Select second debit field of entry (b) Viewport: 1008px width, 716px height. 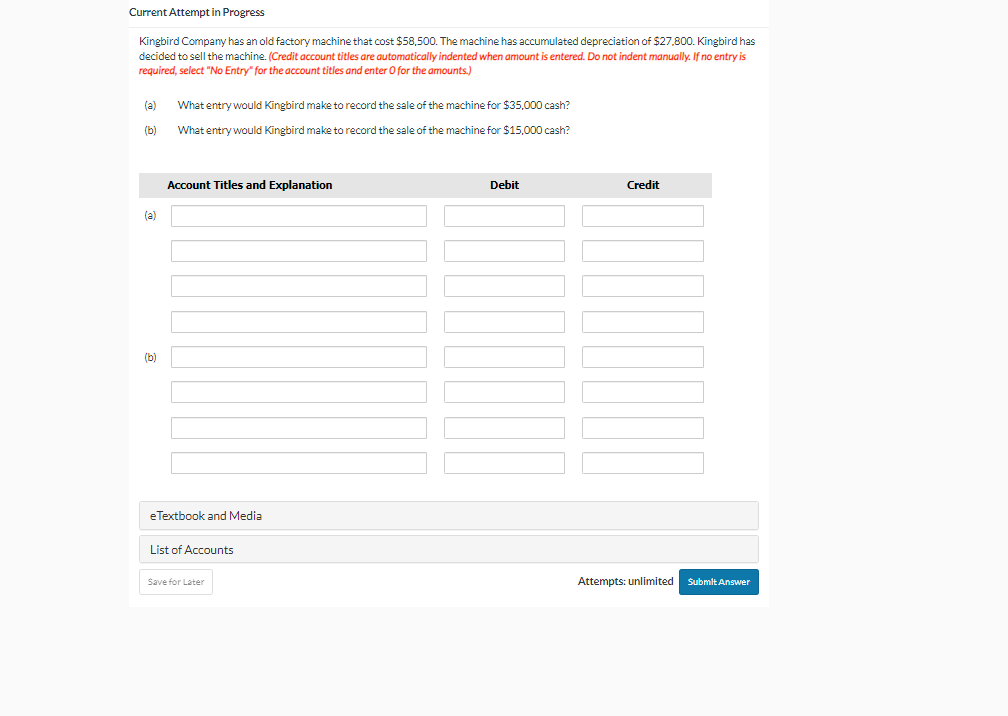pyautogui.click(x=505, y=392)
